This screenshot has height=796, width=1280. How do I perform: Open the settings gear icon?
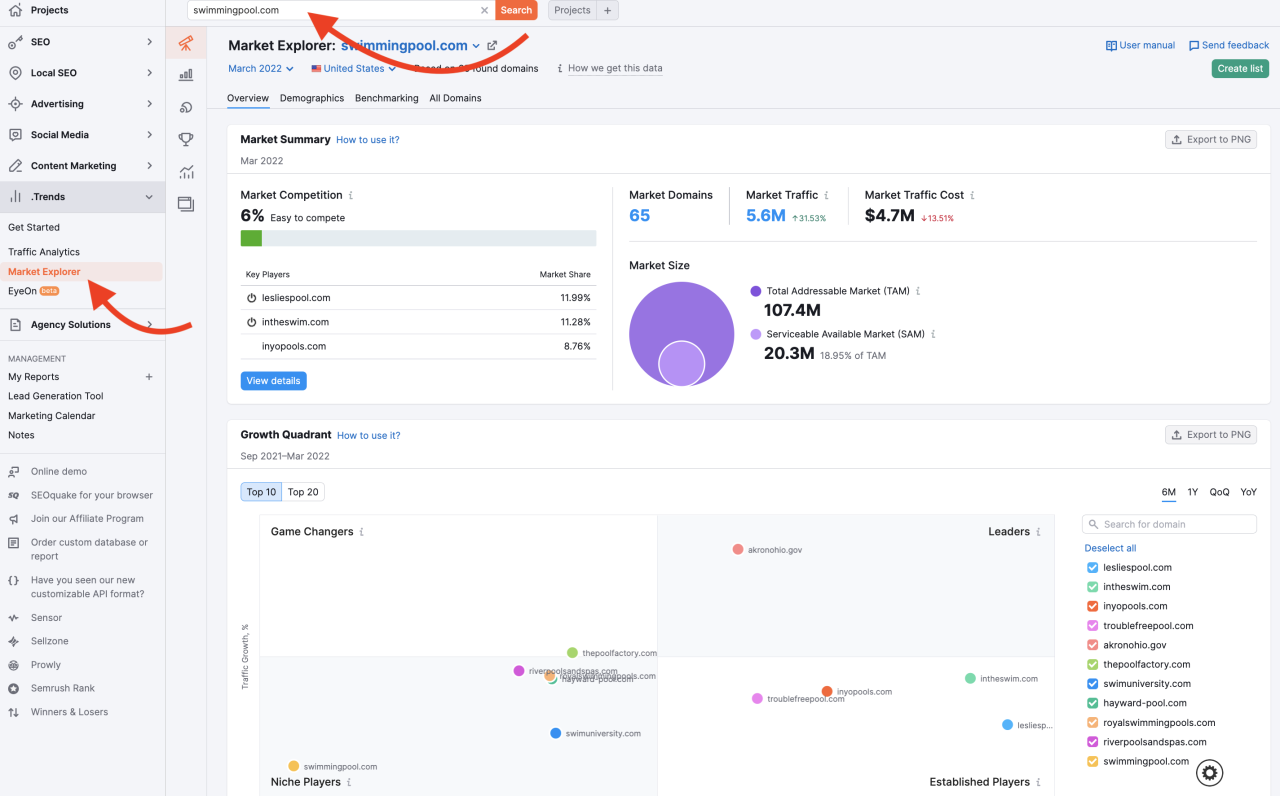1210,773
